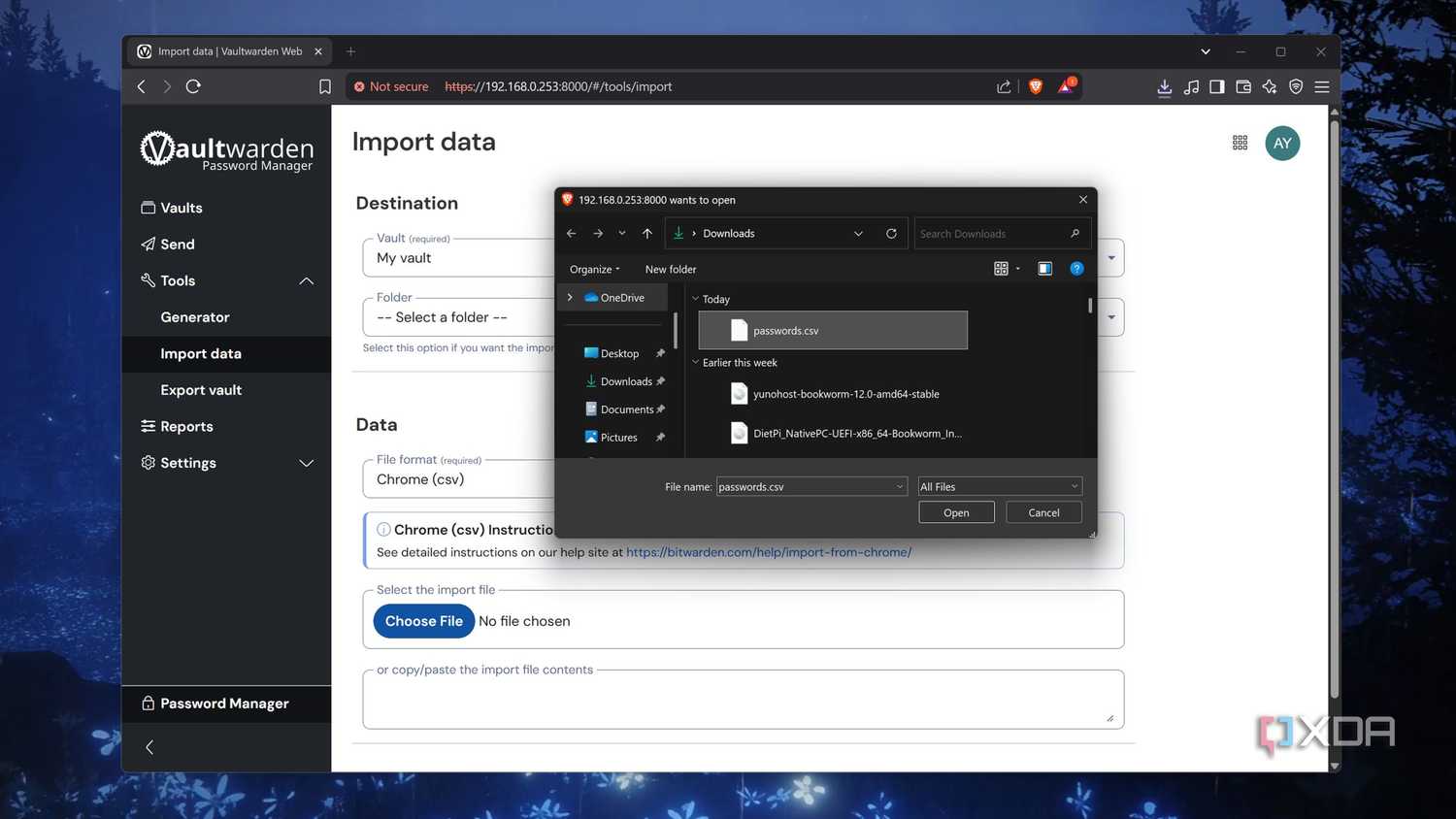The height and width of the screenshot is (819, 1456).
Task: Go up one folder level in dialog
Action: (x=647, y=233)
